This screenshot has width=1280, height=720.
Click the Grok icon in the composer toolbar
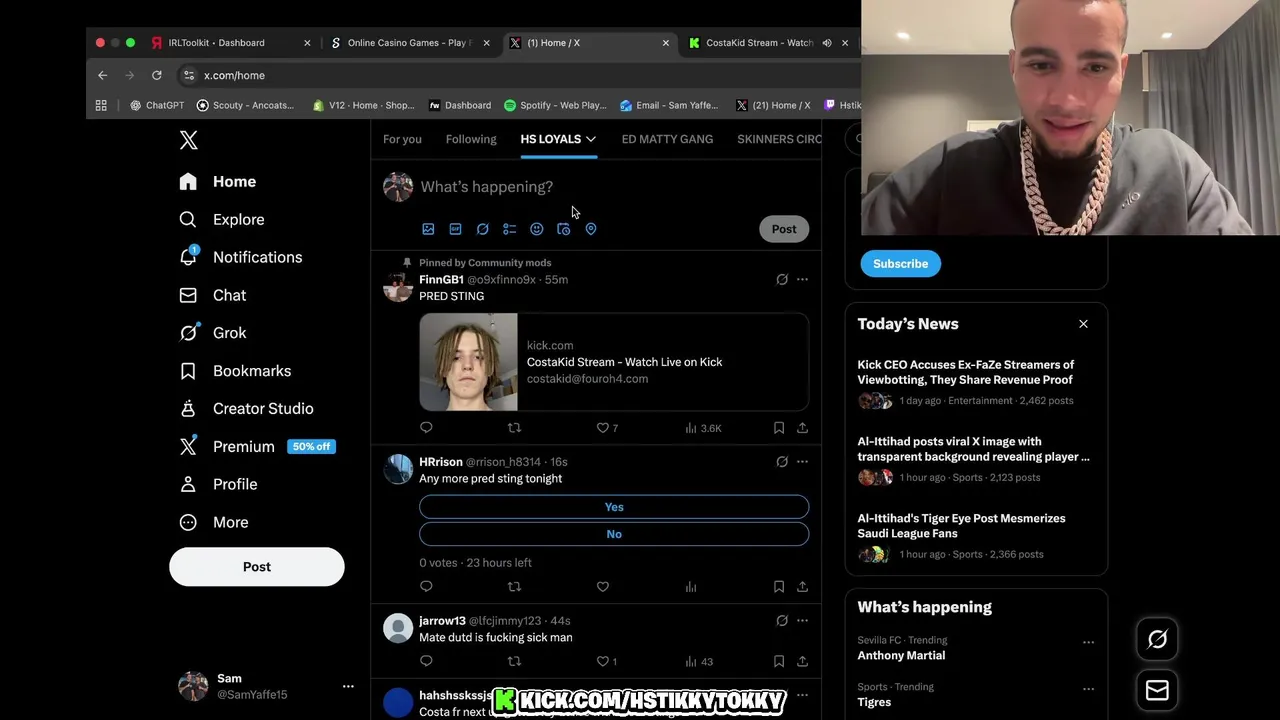tap(482, 229)
